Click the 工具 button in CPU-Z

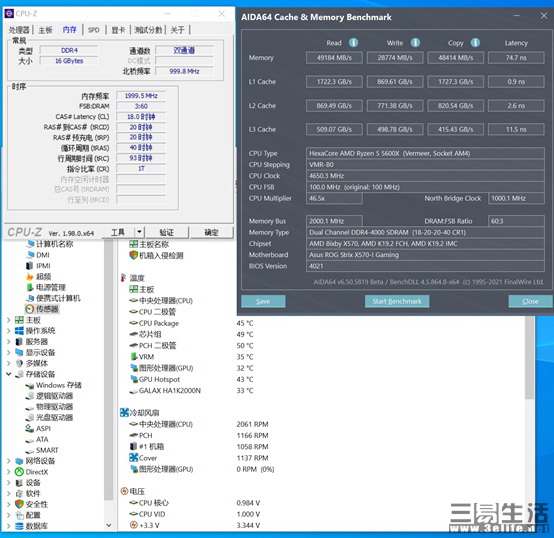(118, 232)
